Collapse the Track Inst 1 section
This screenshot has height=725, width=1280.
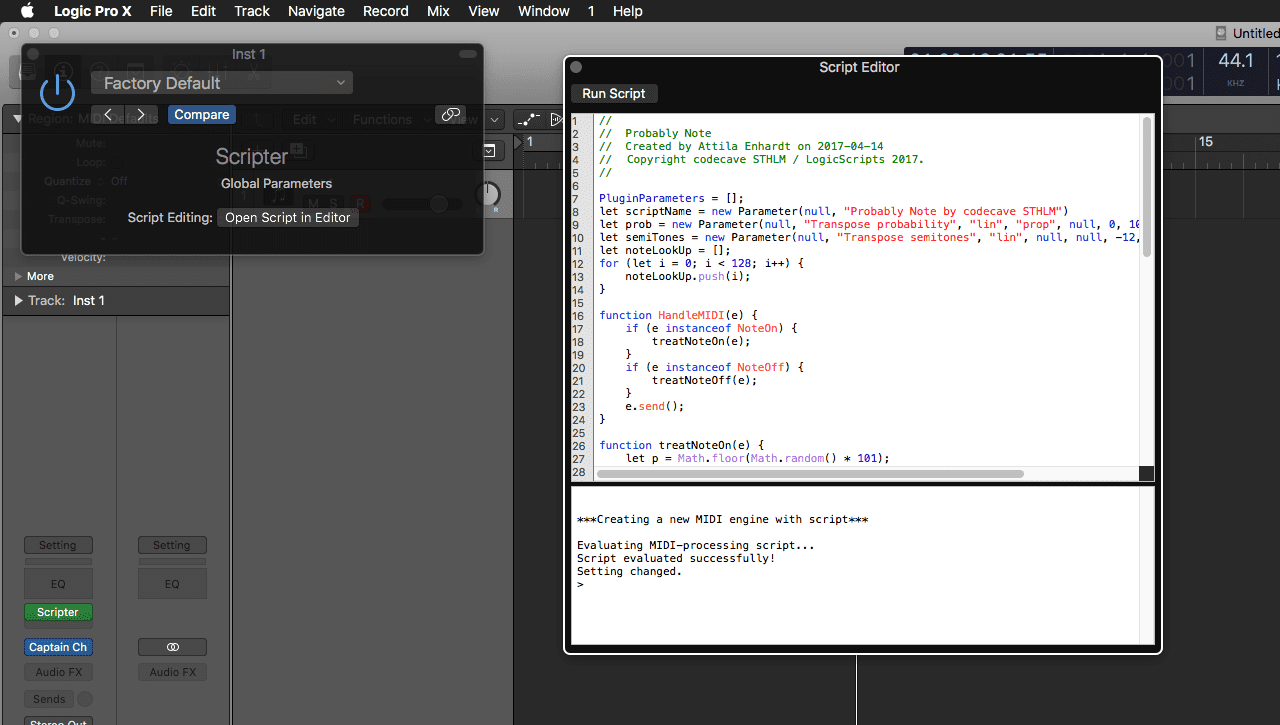point(18,300)
